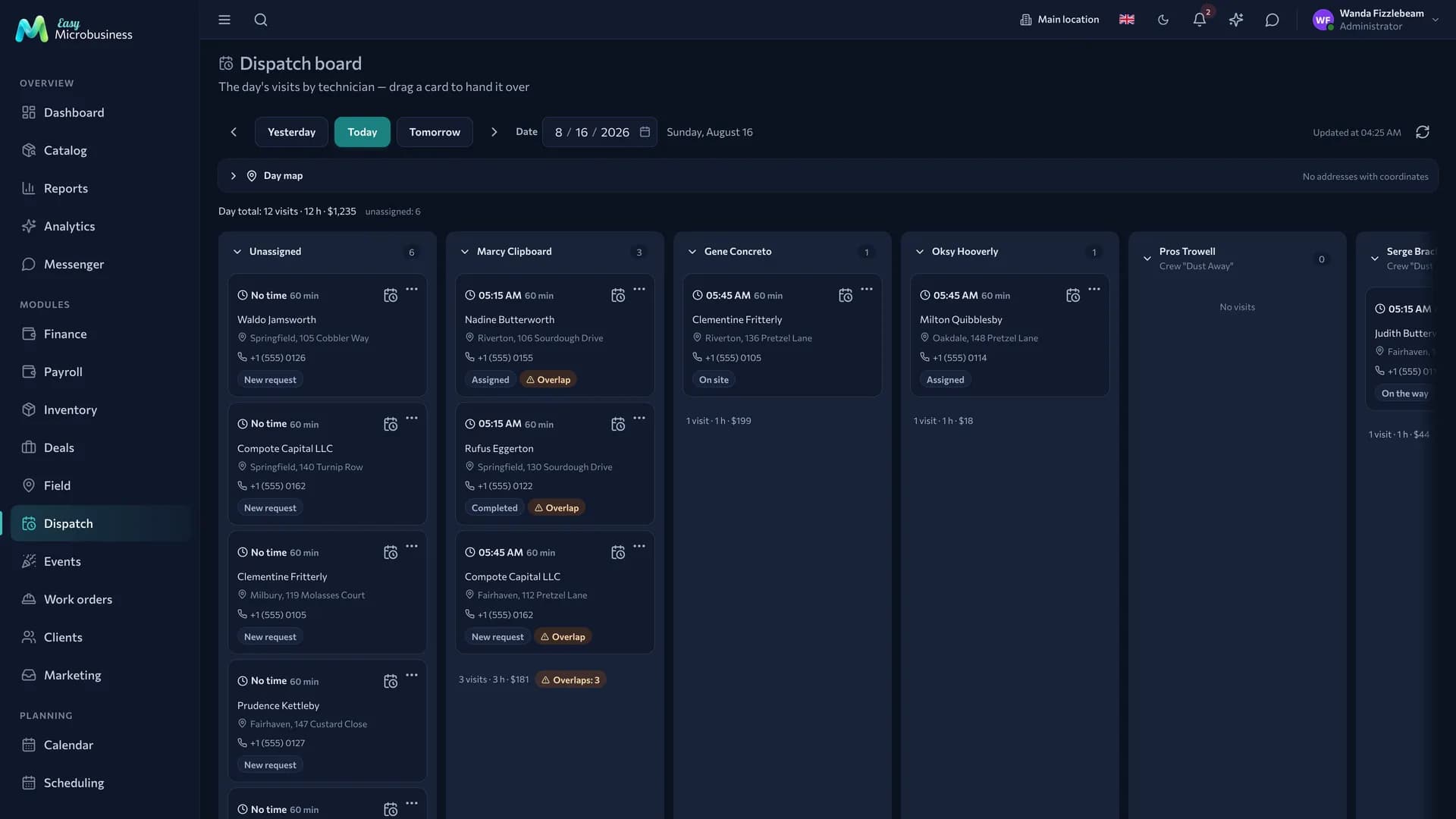This screenshot has width=1456, height=819.
Task: Open more options for Milton Quibblesby card
Action: pos(1094,289)
